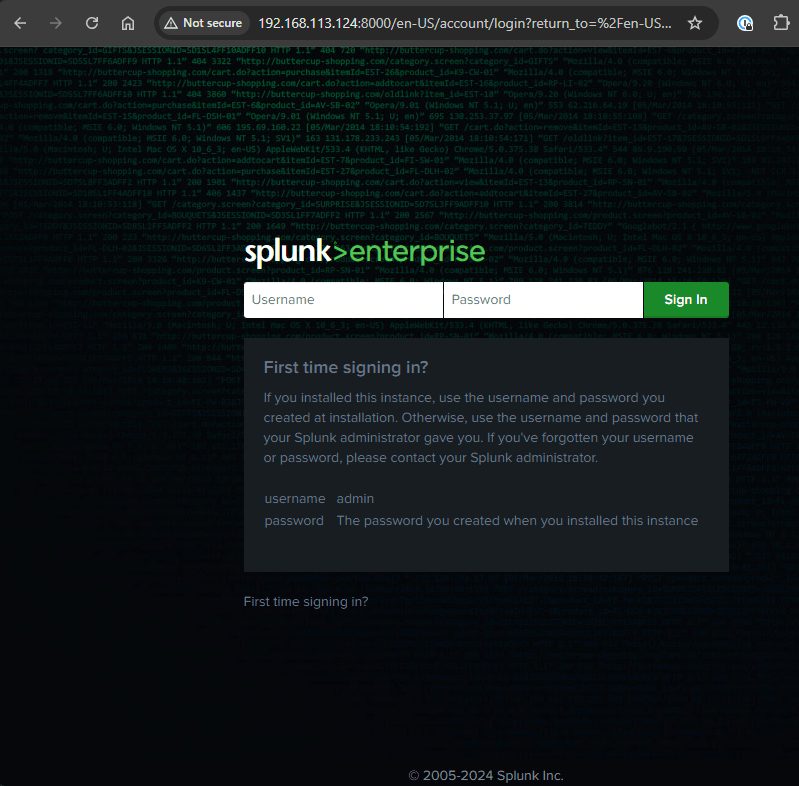
Task: Reload the Splunk login page
Action: pos(92,23)
